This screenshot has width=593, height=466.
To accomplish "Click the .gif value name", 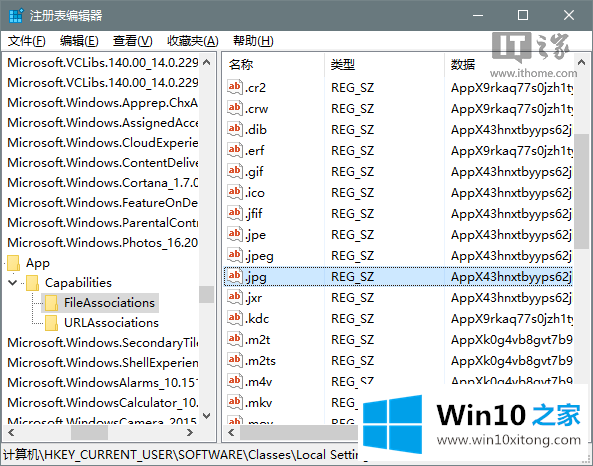I will (255, 172).
